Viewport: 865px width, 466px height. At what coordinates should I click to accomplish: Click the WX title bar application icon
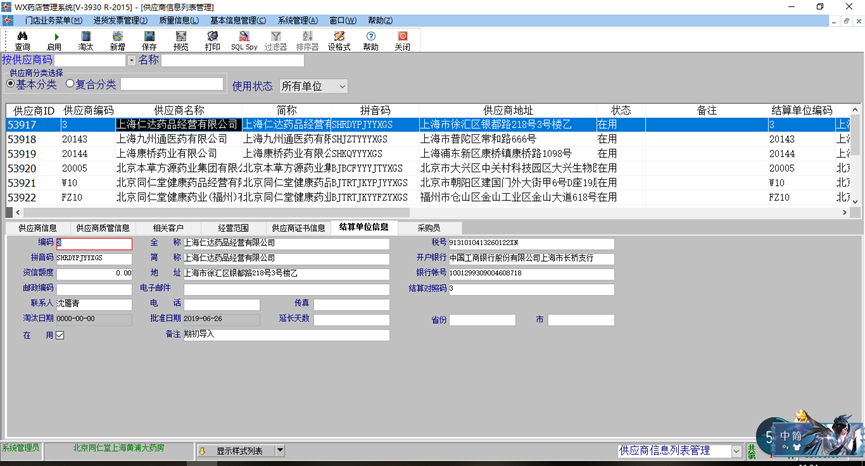pos(6,7)
